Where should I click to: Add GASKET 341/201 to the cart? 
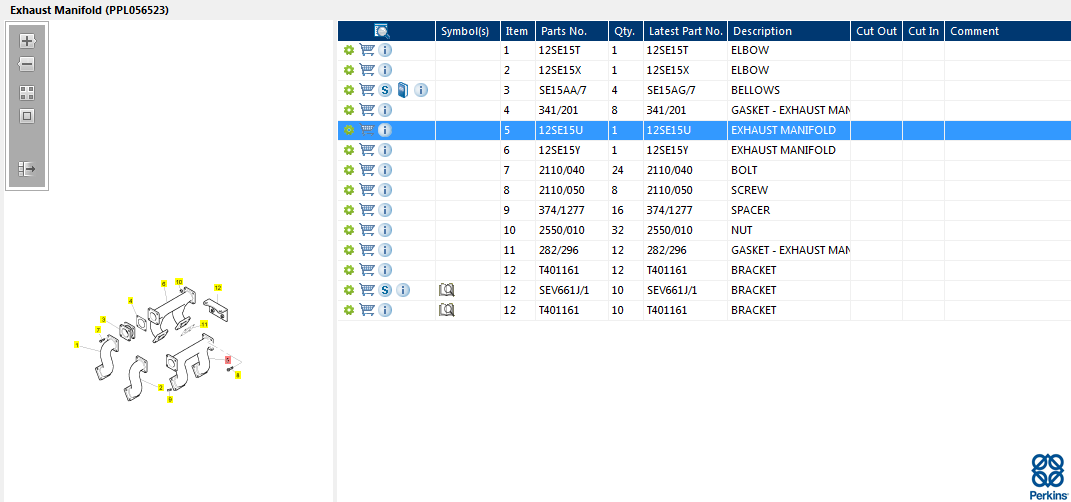[x=367, y=110]
